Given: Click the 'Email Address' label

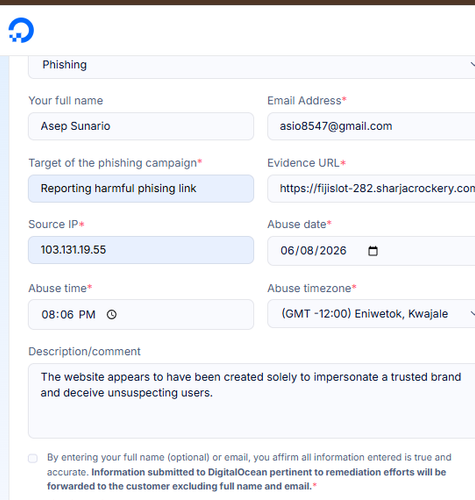Looking at the screenshot, I should [x=307, y=100].
